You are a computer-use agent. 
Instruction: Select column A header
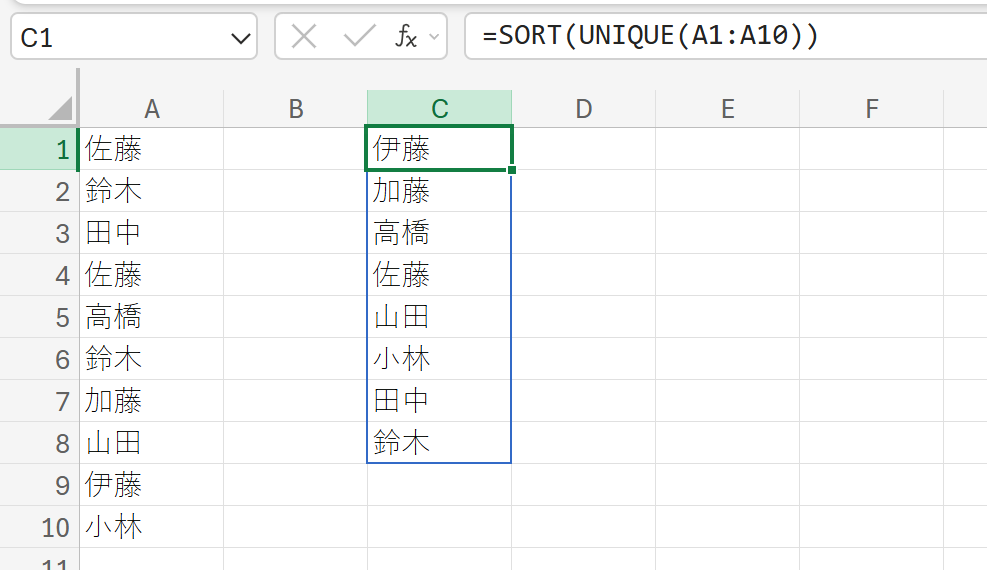(152, 109)
